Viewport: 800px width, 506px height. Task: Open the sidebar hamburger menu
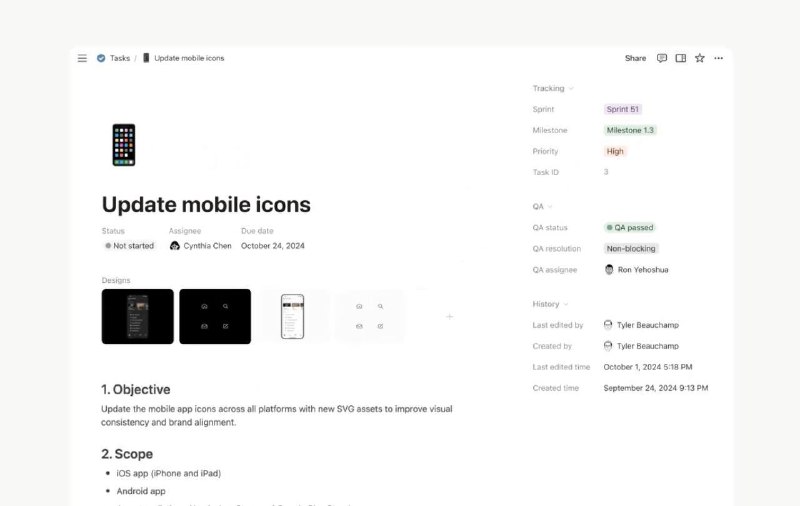coord(82,58)
